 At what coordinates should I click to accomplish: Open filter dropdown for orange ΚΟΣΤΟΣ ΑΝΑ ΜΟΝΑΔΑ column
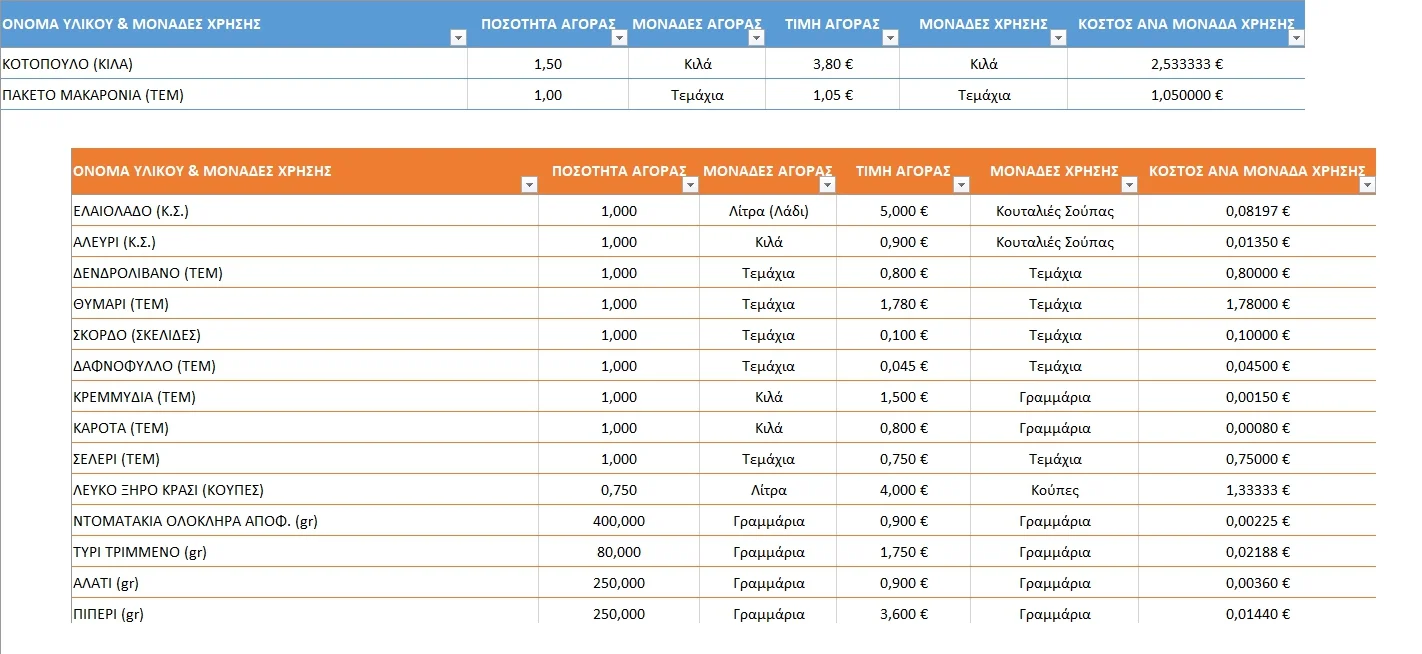click(x=1367, y=185)
